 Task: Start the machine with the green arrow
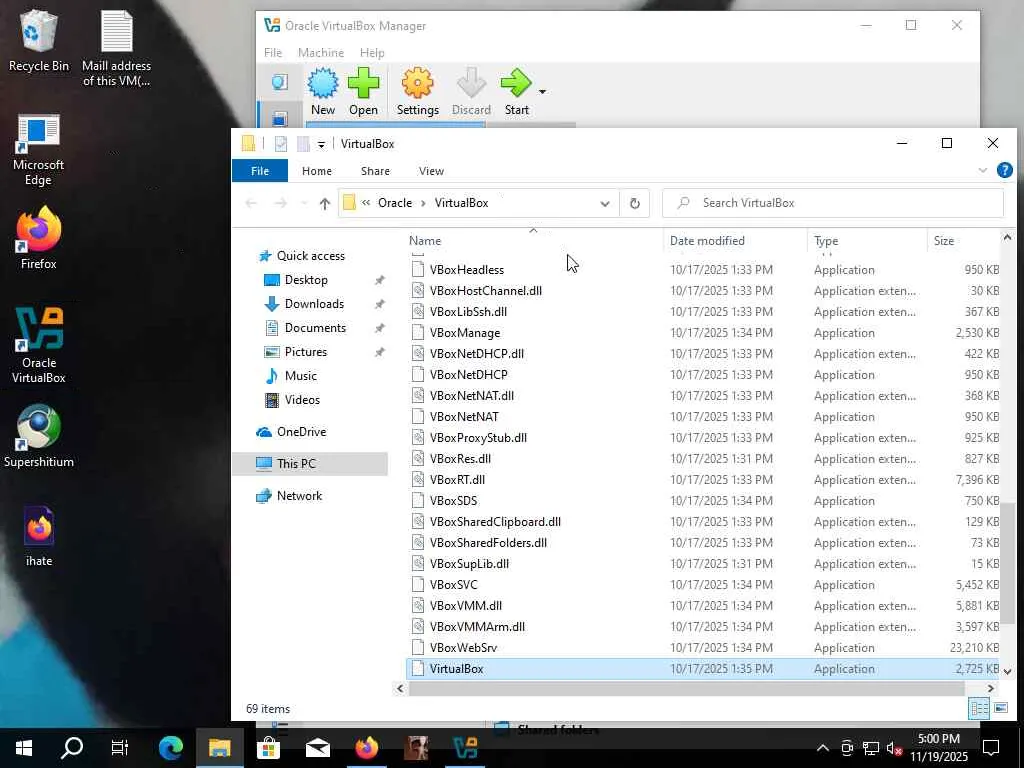click(516, 91)
